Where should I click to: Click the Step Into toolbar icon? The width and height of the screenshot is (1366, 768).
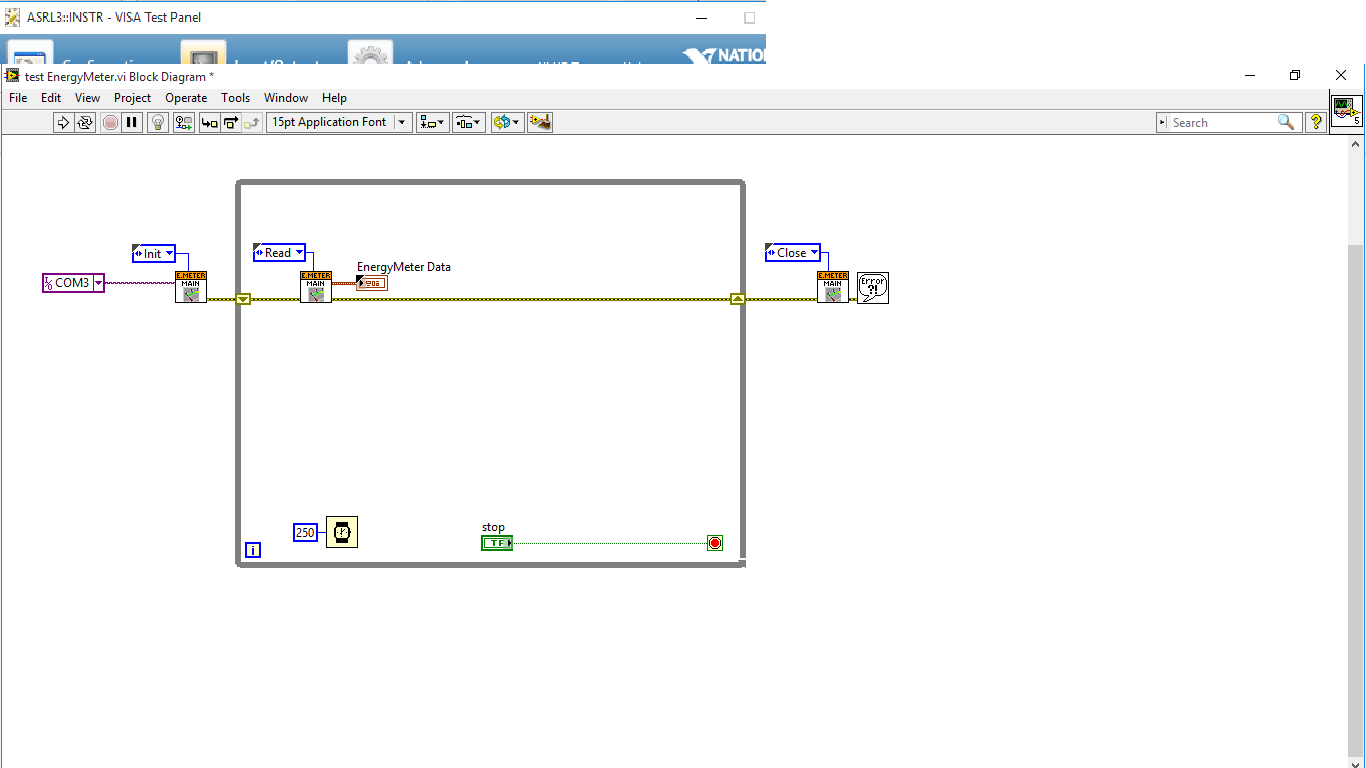coord(209,122)
